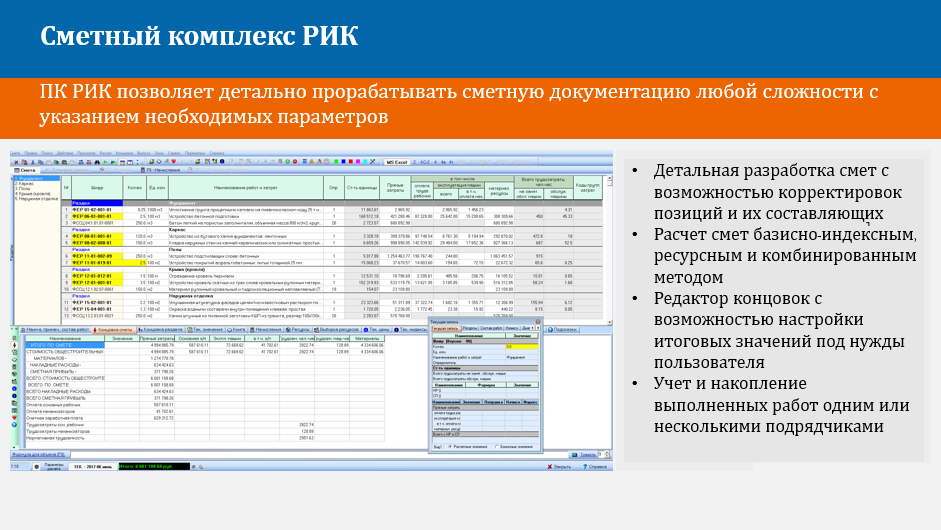Click cell ФЕР 06-01-001-01
This screenshot has width=941, height=530.
pos(97,216)
